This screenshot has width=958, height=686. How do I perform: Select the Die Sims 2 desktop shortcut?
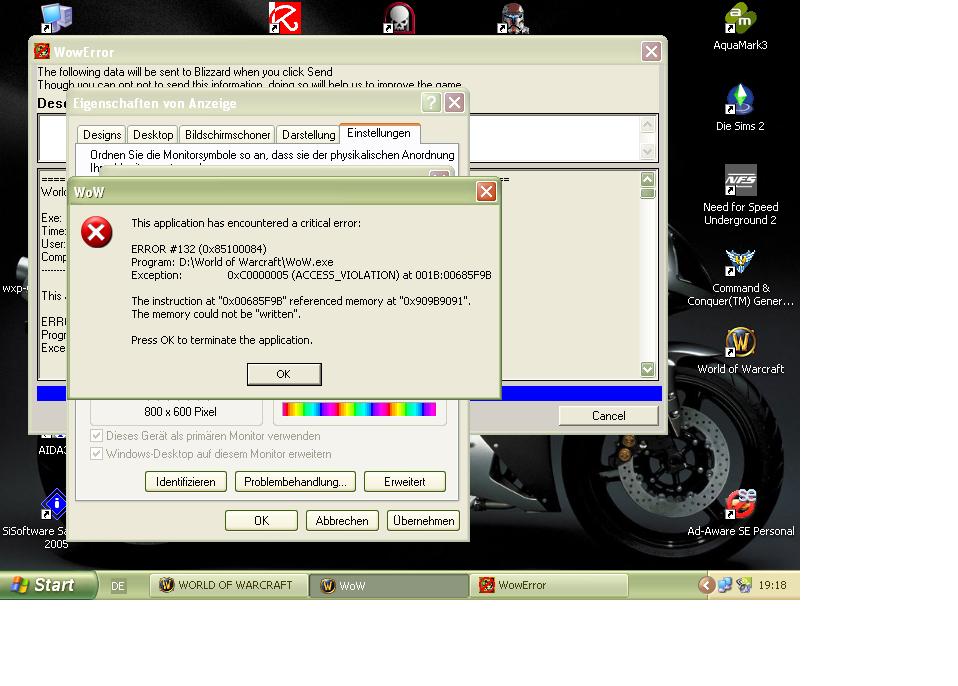(740, 108)
